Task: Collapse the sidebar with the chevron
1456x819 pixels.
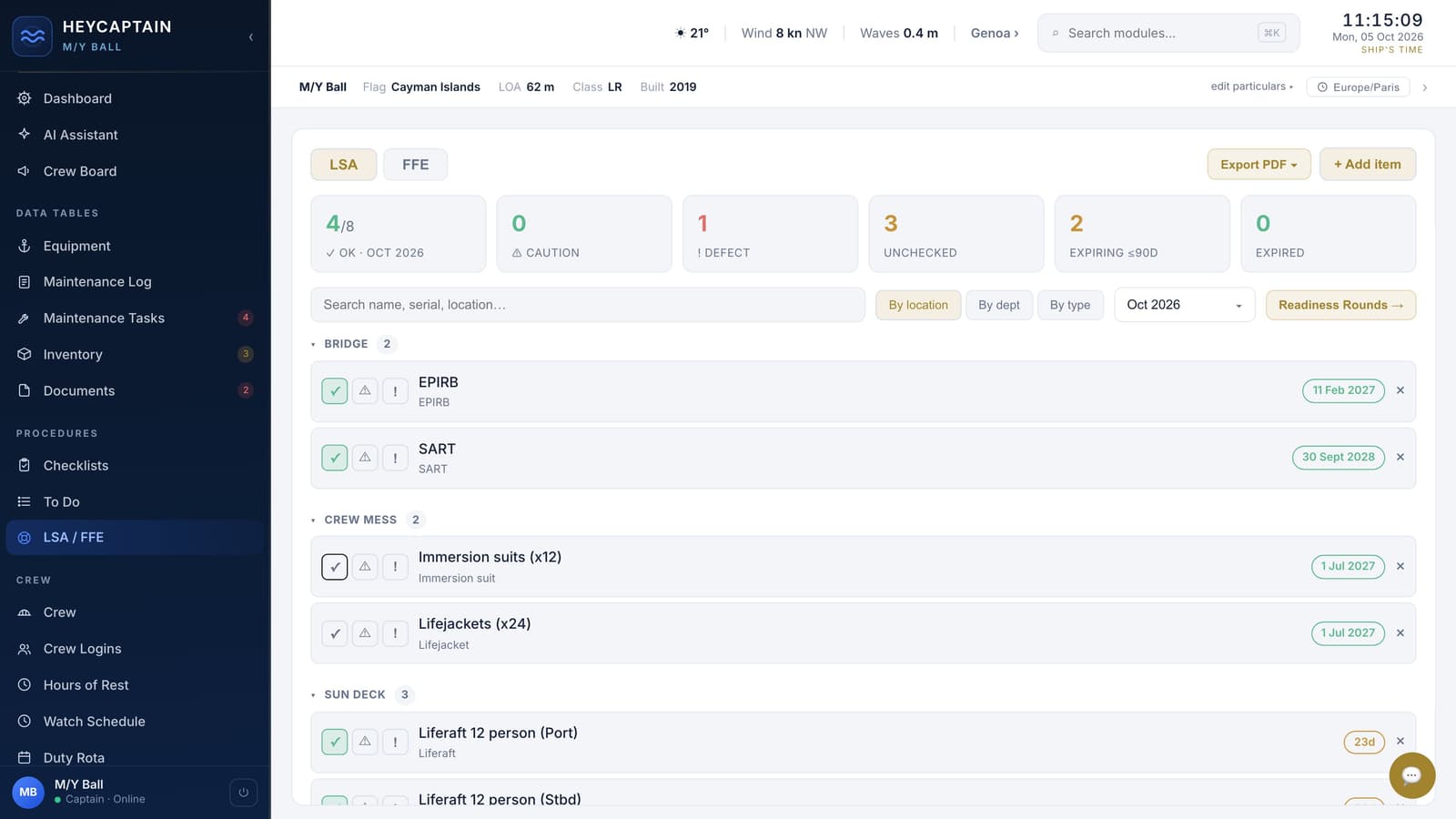Action: click(250, 37)
